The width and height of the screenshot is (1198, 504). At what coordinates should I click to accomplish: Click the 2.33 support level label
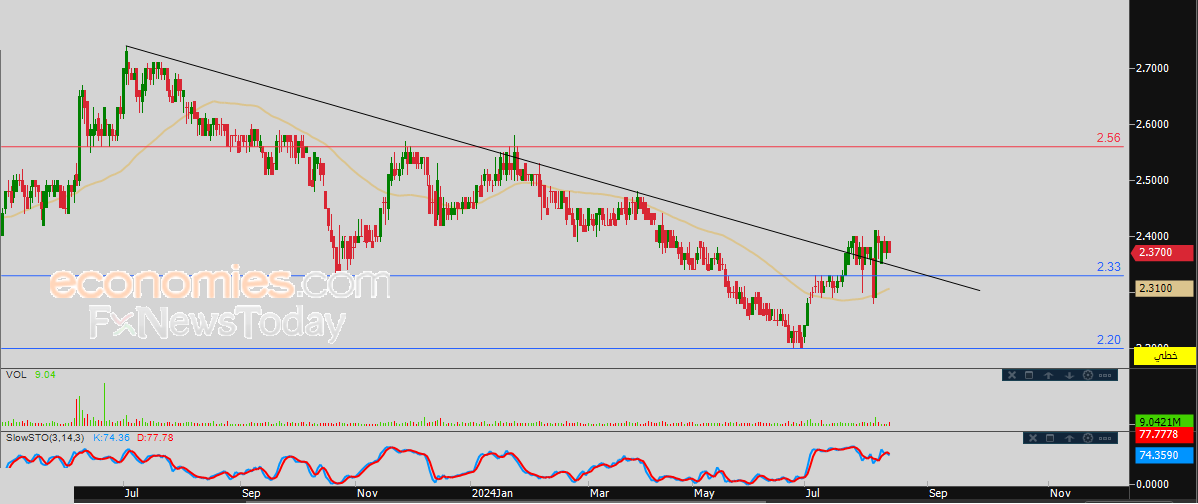tap(1108, 267)
